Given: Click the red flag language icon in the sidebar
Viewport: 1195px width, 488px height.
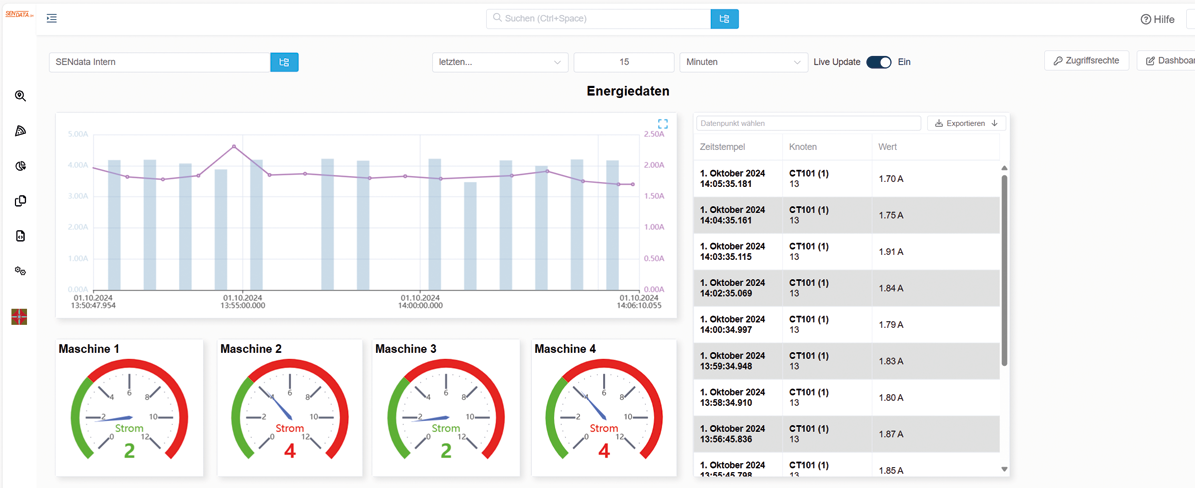Looking at the screenshot, I should click(x=19, y=317).
